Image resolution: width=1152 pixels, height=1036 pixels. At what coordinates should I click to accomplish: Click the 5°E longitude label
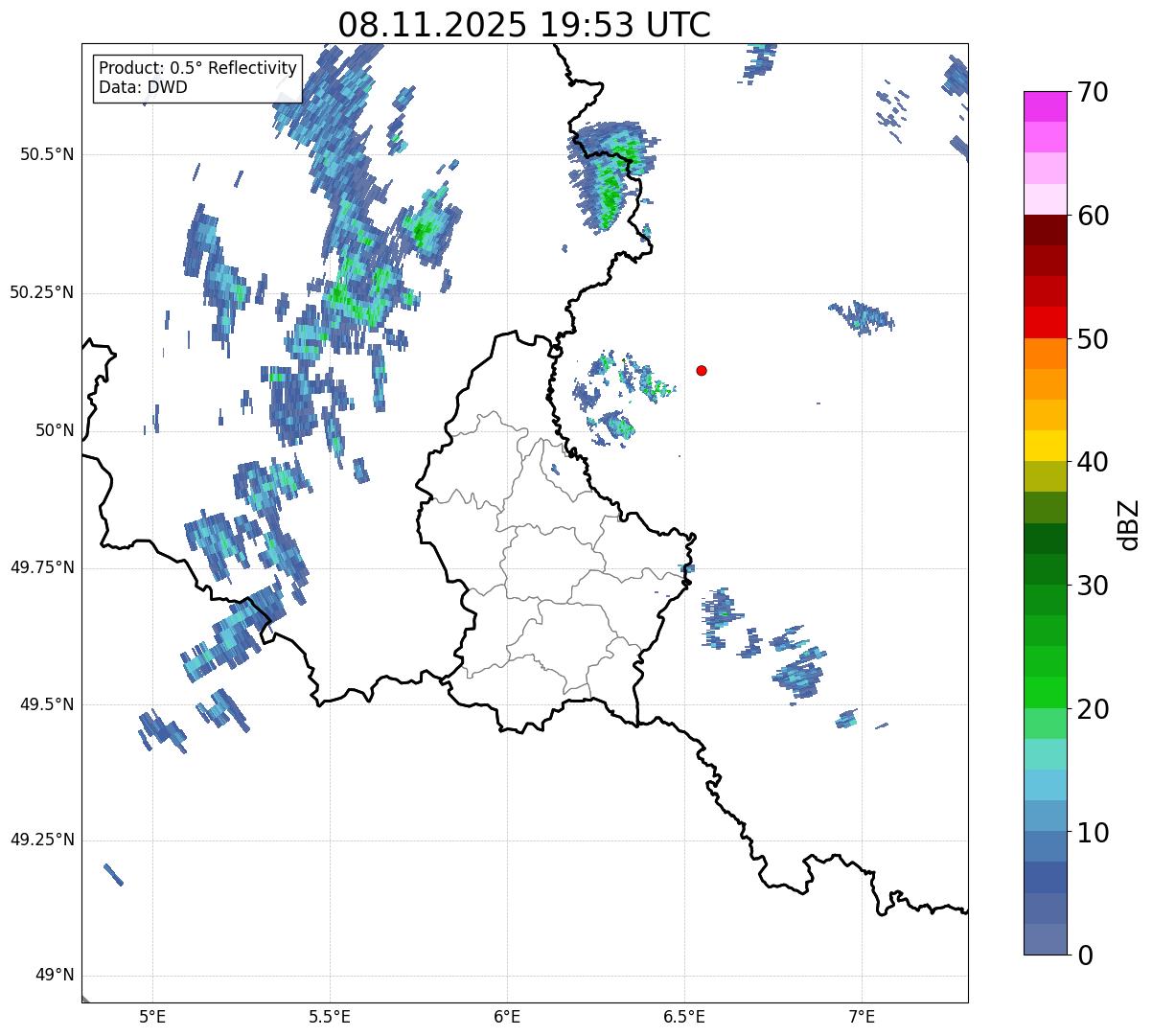click(x=152, y=1017)
